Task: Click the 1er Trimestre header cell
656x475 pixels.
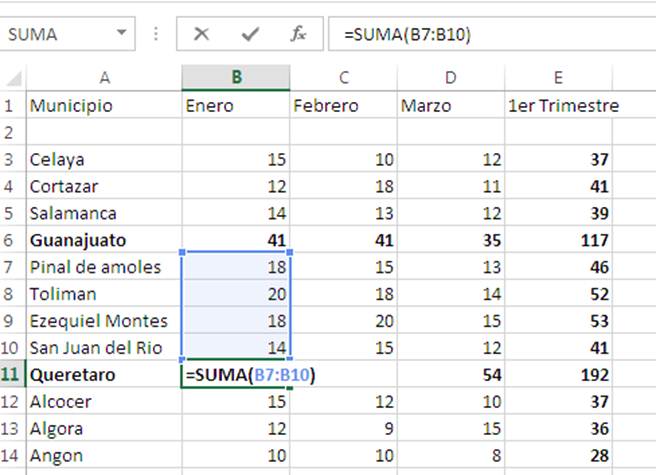Action: [x=563, y=105]
